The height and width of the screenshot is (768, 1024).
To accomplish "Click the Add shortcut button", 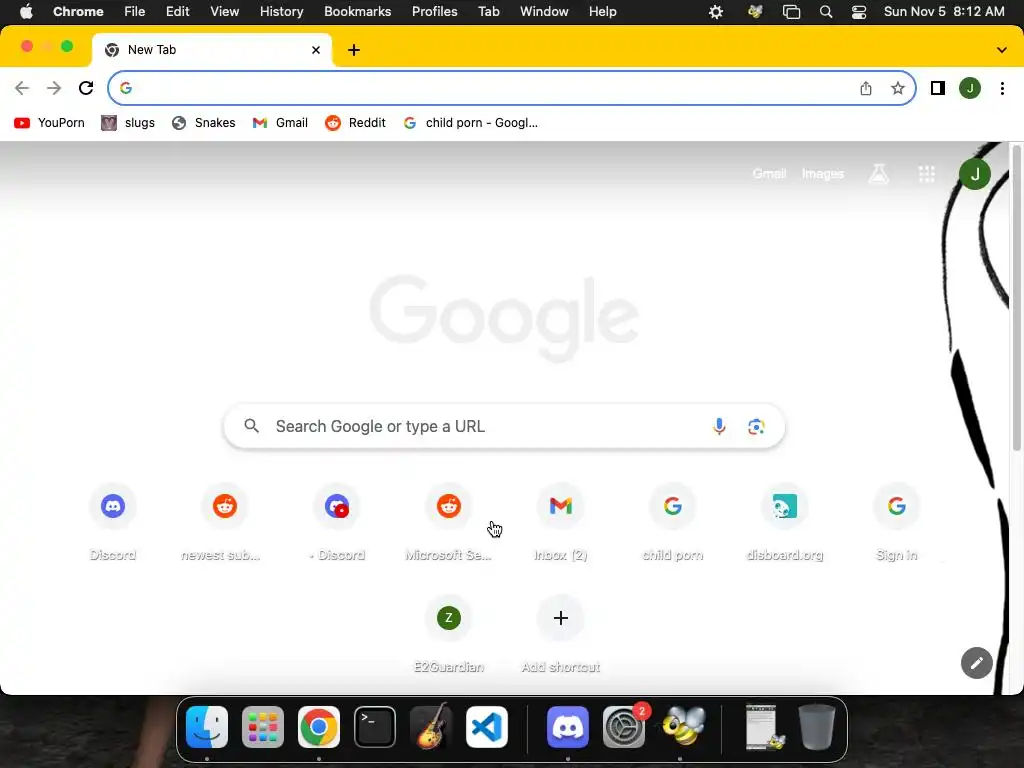I will 560,633.
